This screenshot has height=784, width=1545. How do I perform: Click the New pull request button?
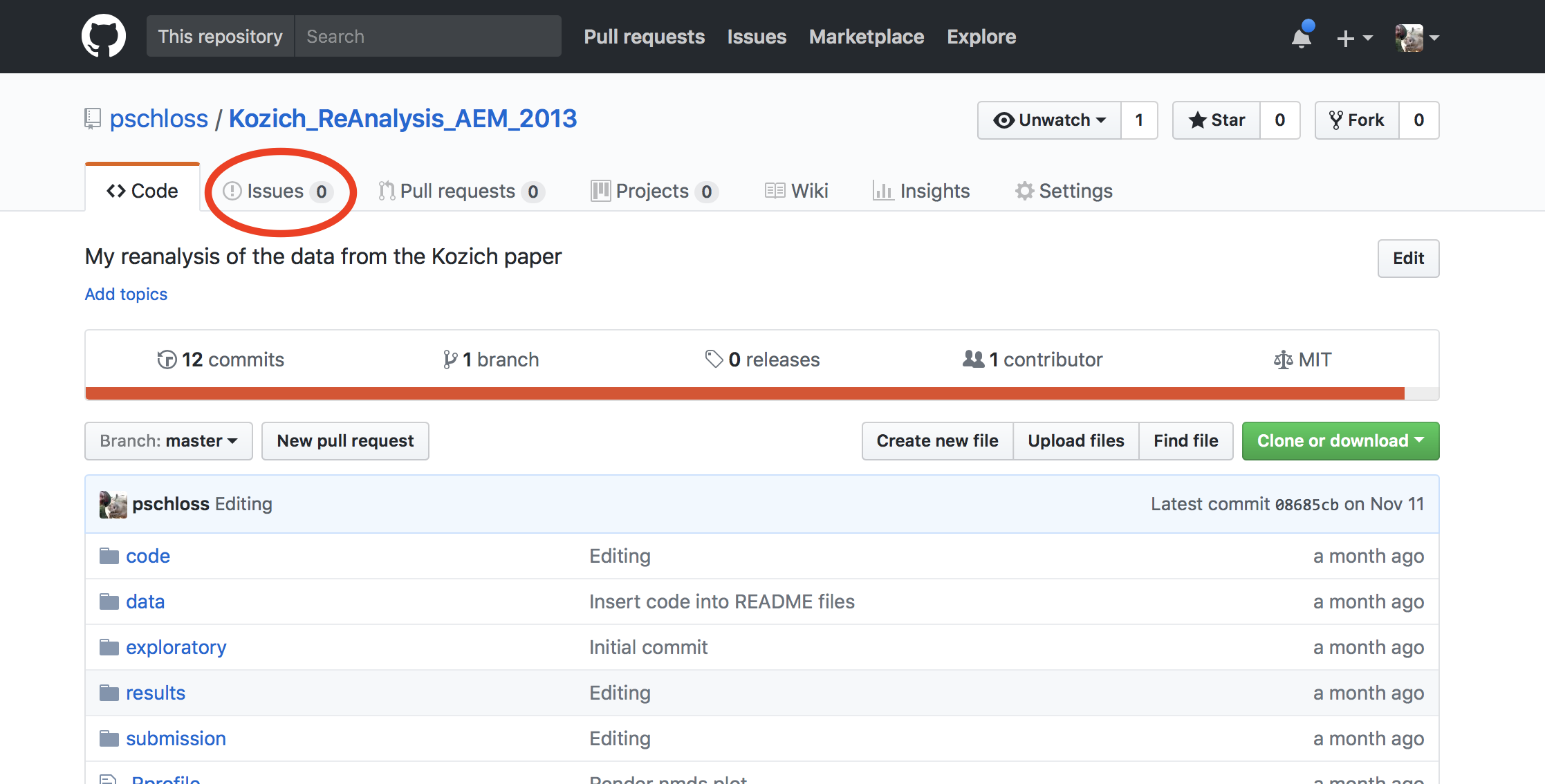(345, 441)
